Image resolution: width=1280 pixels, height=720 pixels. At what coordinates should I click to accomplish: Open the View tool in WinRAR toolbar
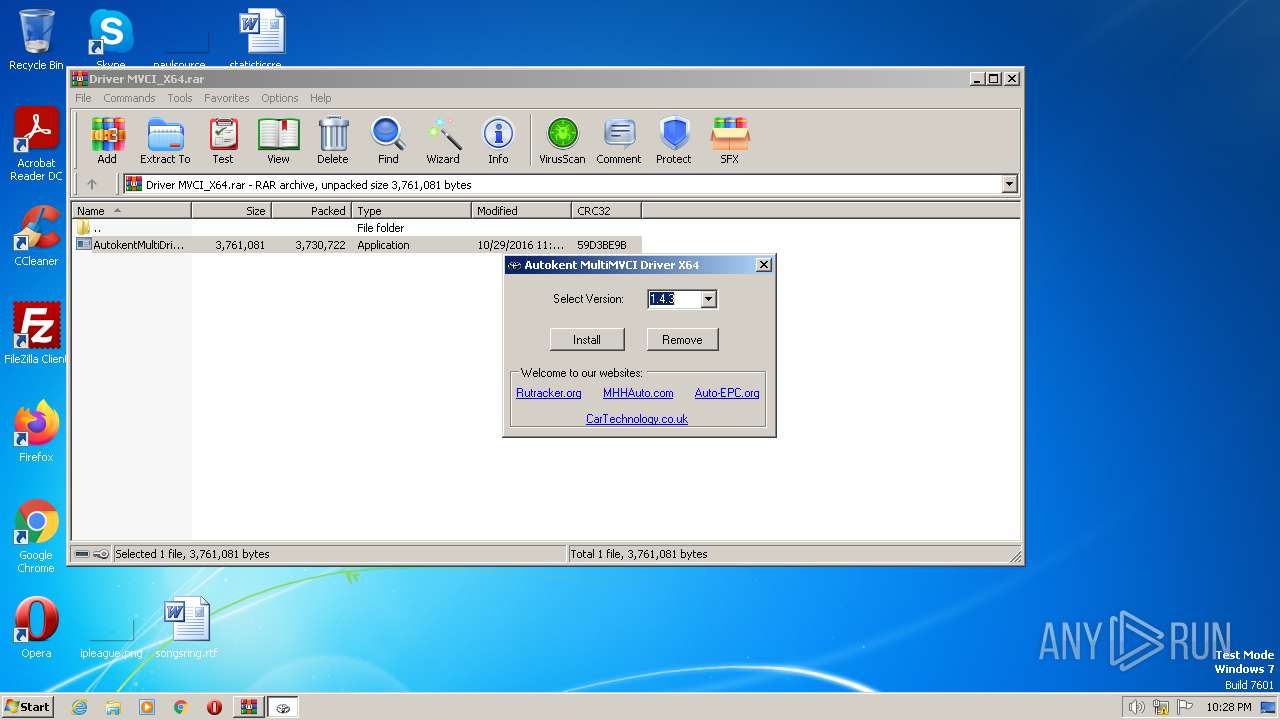[x=278, y=141]
